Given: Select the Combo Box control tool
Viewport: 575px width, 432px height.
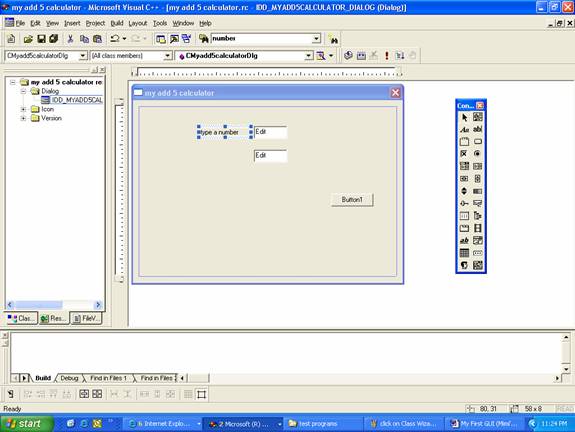Looking at the screenshot, I should (464, 166).
